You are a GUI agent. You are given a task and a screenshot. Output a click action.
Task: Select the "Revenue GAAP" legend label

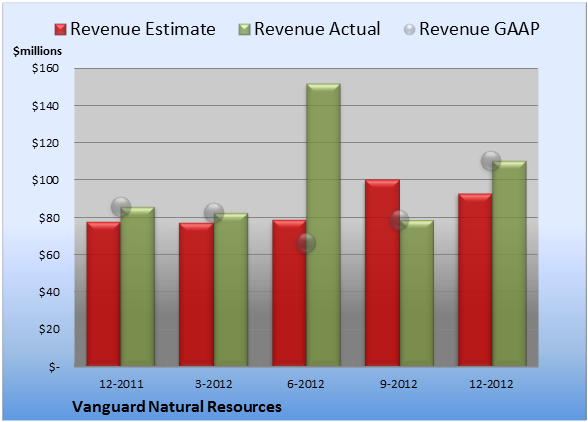pos(479,29)
